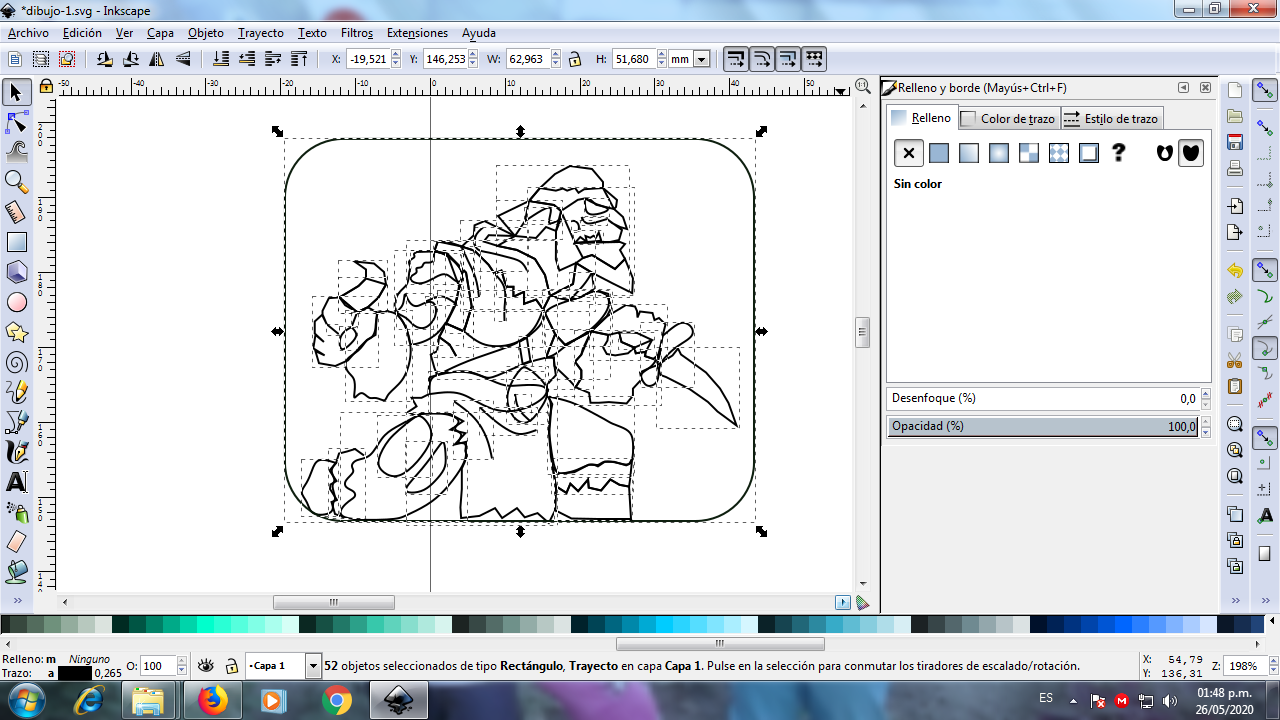The width and height of the screenshot is (1280, 720).
Task: Expand toolbox overflow chevron
Action: 16,600
